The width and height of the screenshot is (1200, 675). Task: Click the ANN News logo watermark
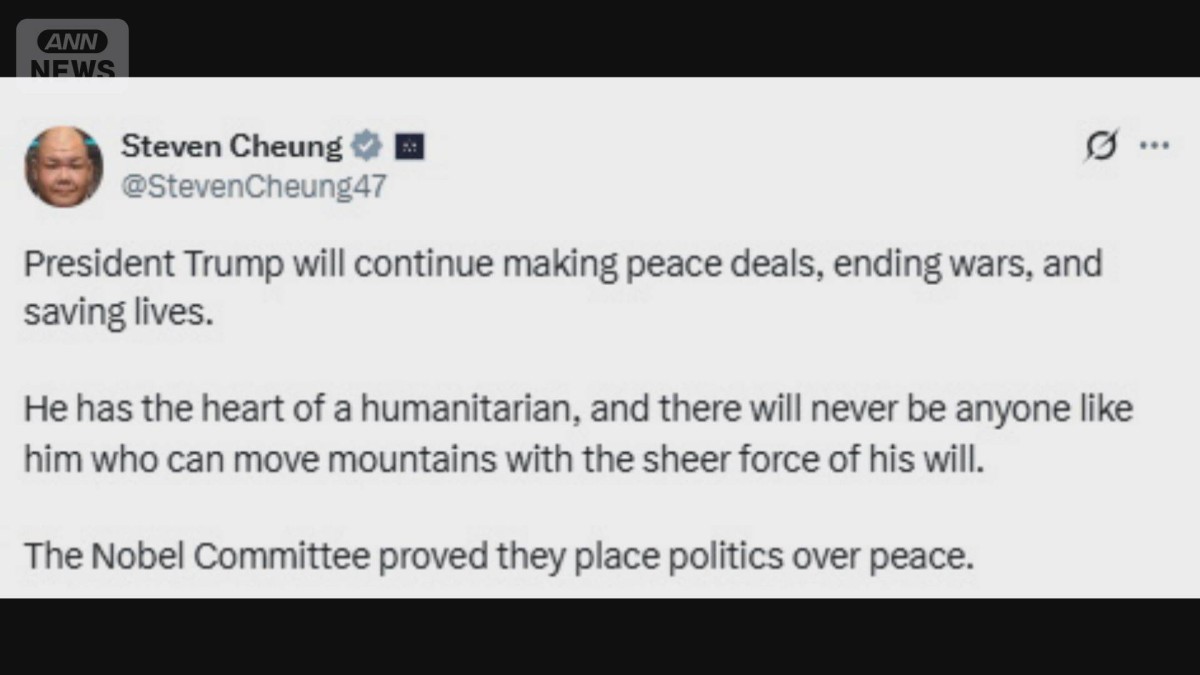click(72, 56)
